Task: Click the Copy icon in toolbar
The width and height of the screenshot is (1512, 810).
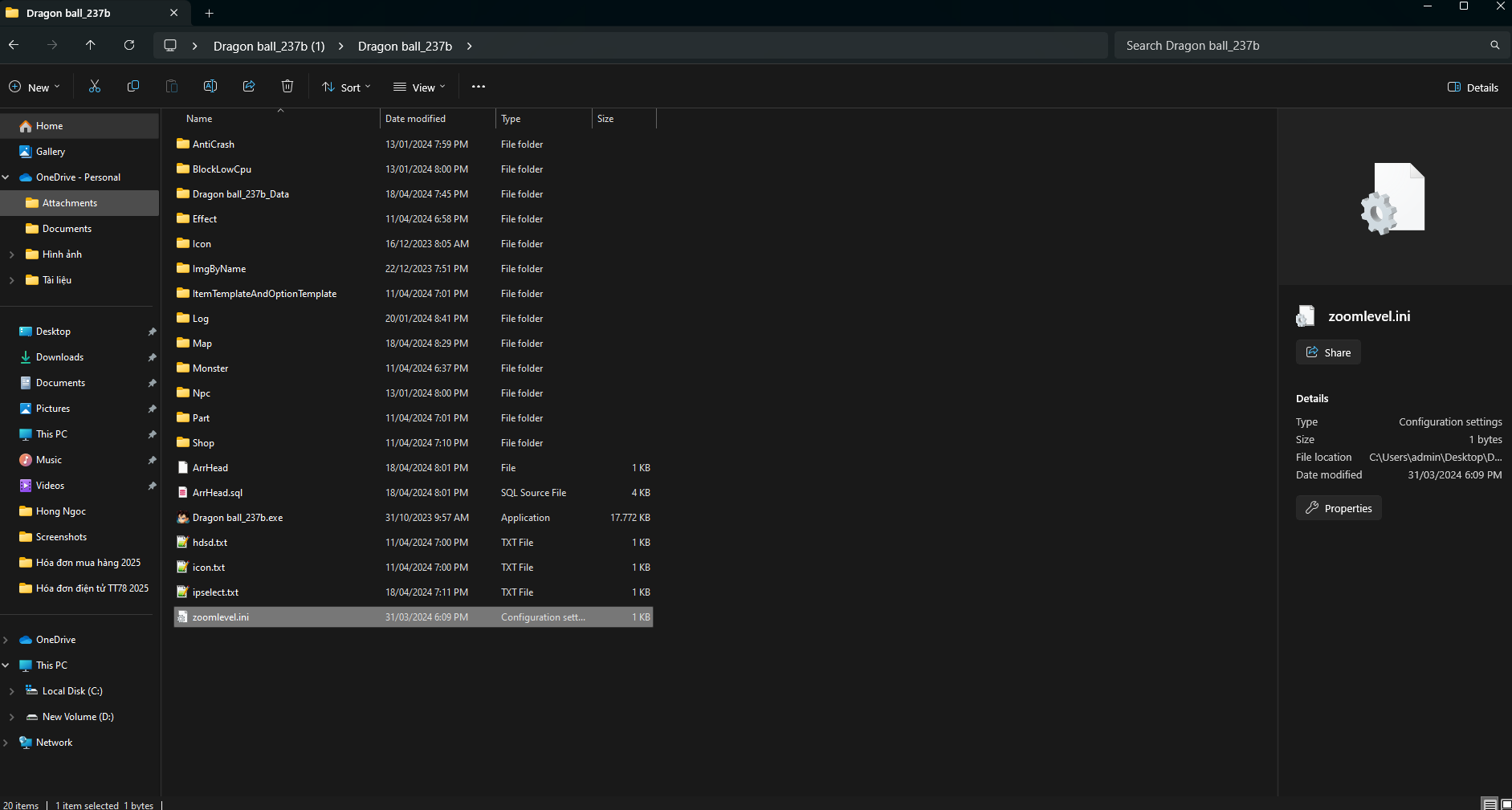Action: [x=133, y=87]
